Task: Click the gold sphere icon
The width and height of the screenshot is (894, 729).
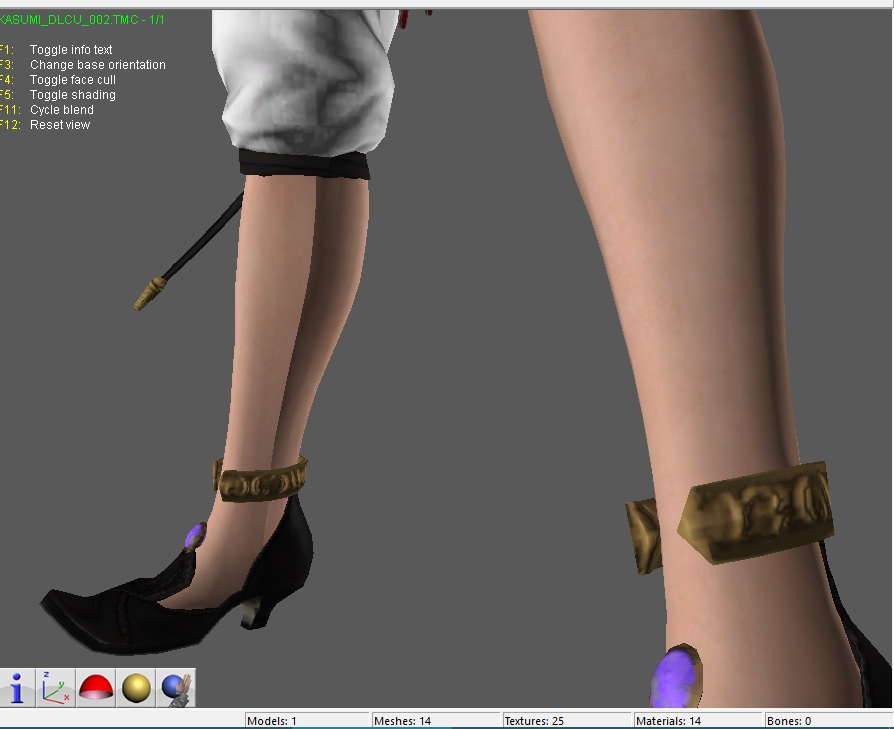Action: pyautogui.click(x=136, y=688)
